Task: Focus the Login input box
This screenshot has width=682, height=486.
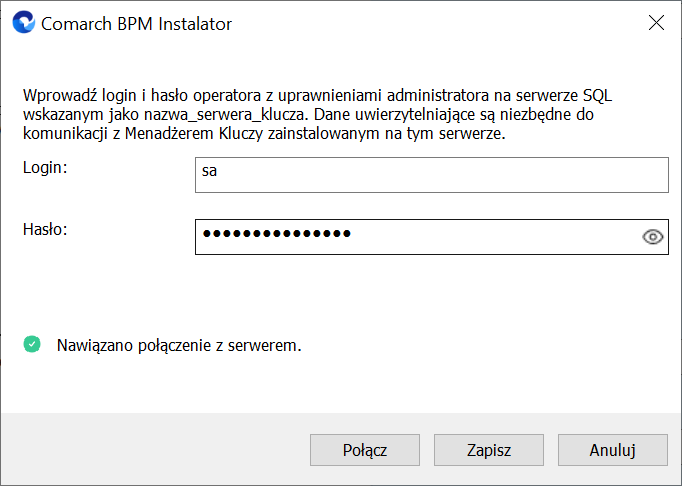Action: 431,175
